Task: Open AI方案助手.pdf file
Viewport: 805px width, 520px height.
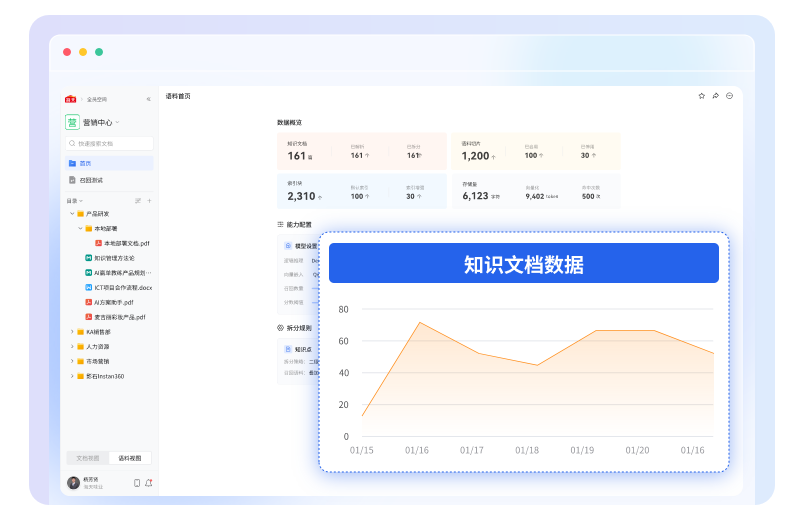Action: click(x=109, y=302)
